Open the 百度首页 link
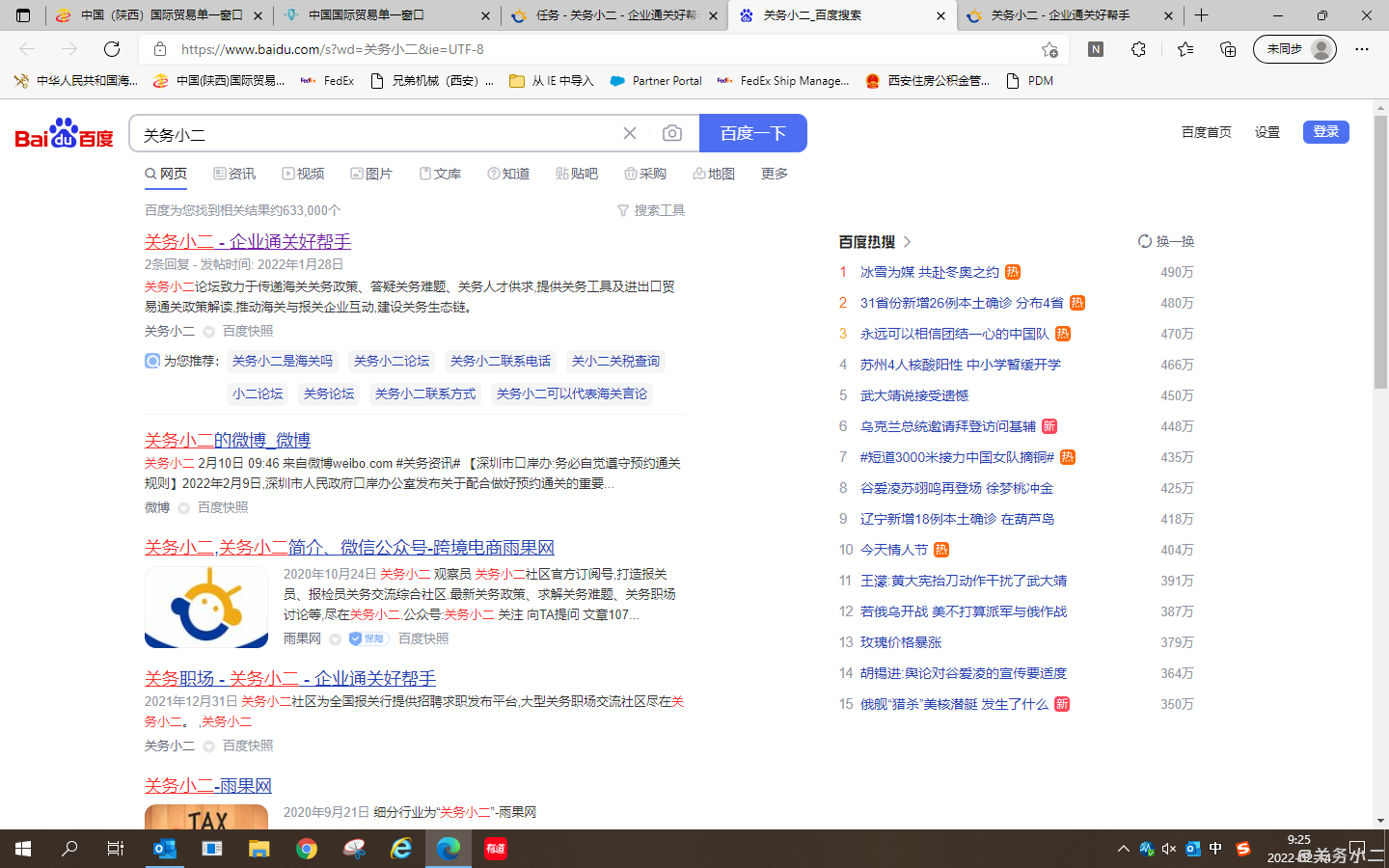1389x868 pixels. 1207,132
